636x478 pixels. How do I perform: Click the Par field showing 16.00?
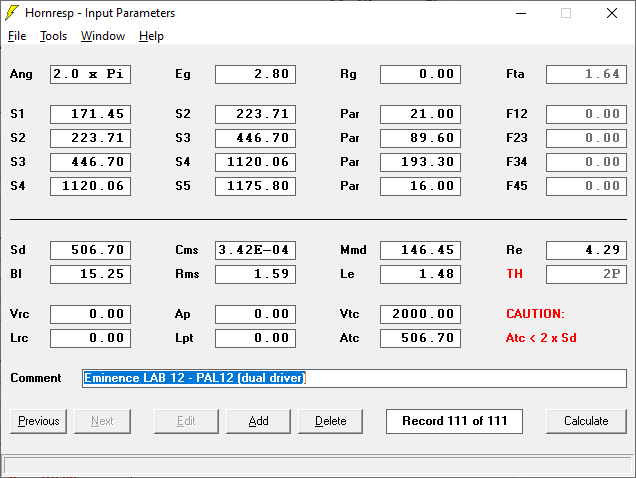(x=420, y=186)
